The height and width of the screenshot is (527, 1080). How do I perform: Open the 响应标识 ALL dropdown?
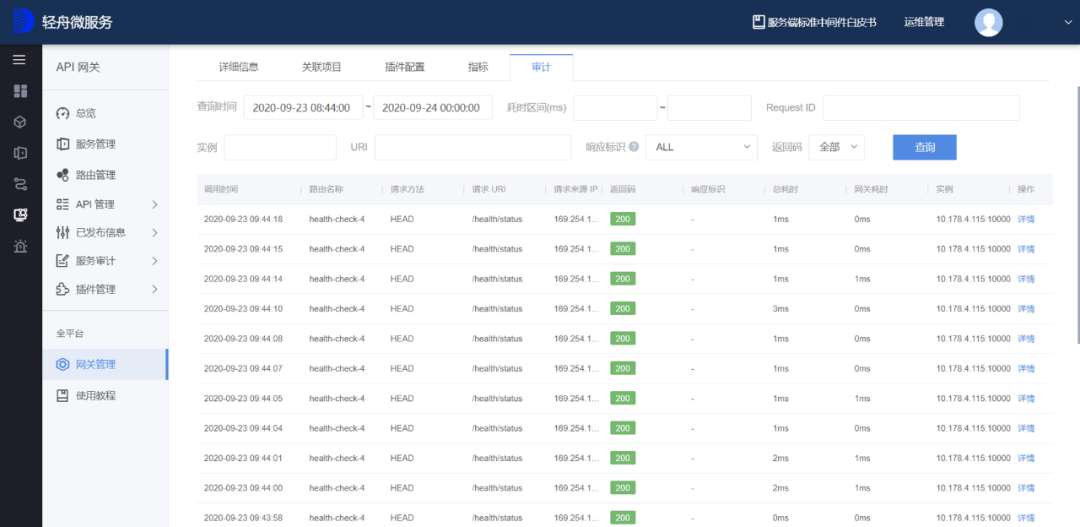701,147
